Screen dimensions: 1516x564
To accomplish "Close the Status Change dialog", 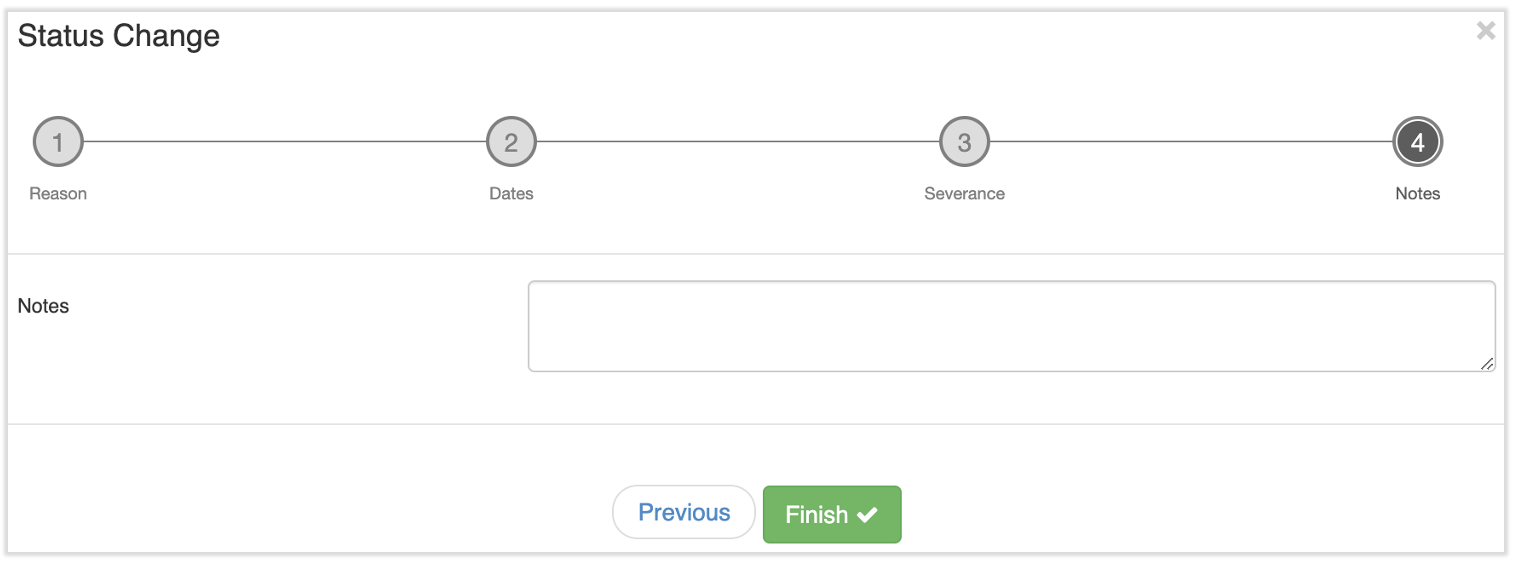I will [x=1486, y=31].
